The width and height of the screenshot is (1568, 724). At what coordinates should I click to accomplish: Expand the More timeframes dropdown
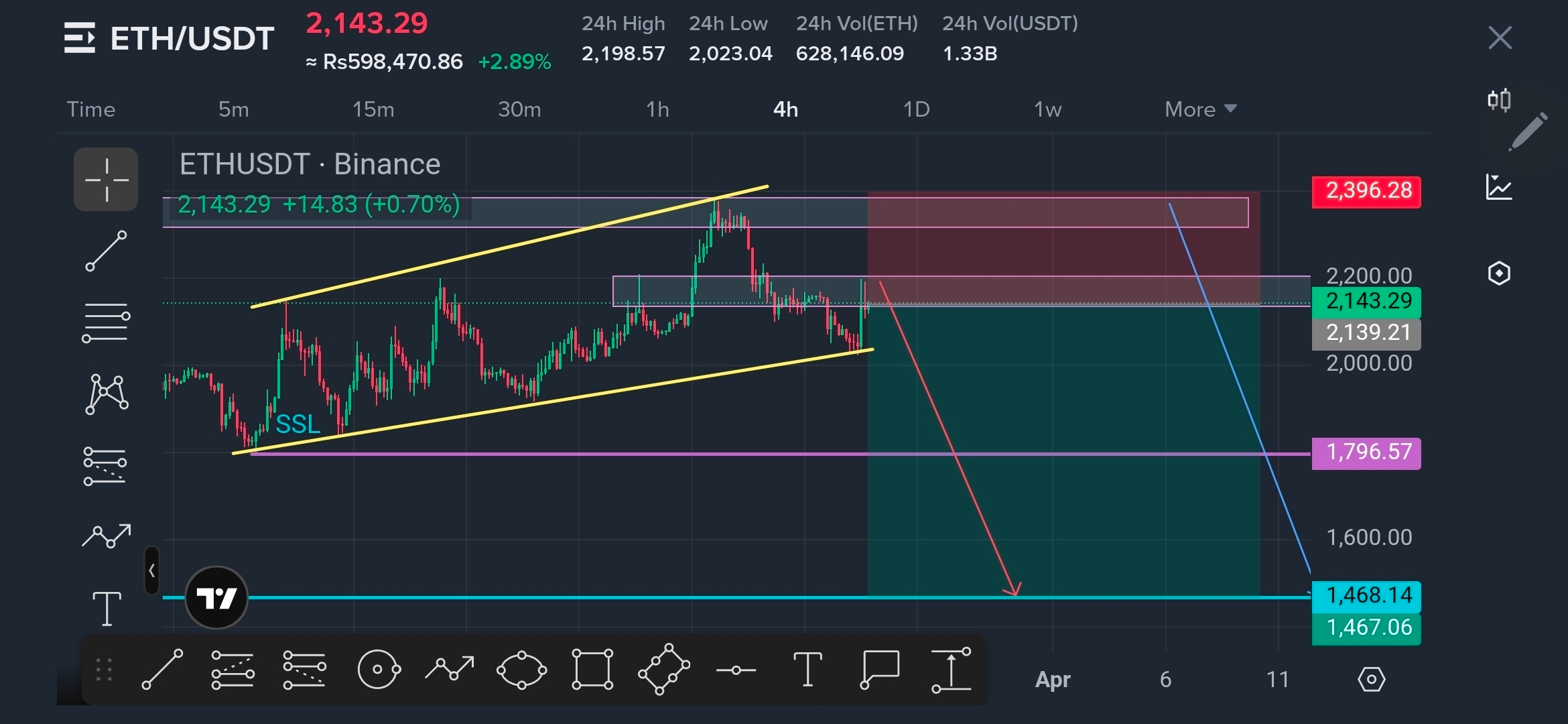pos(1199,109)
